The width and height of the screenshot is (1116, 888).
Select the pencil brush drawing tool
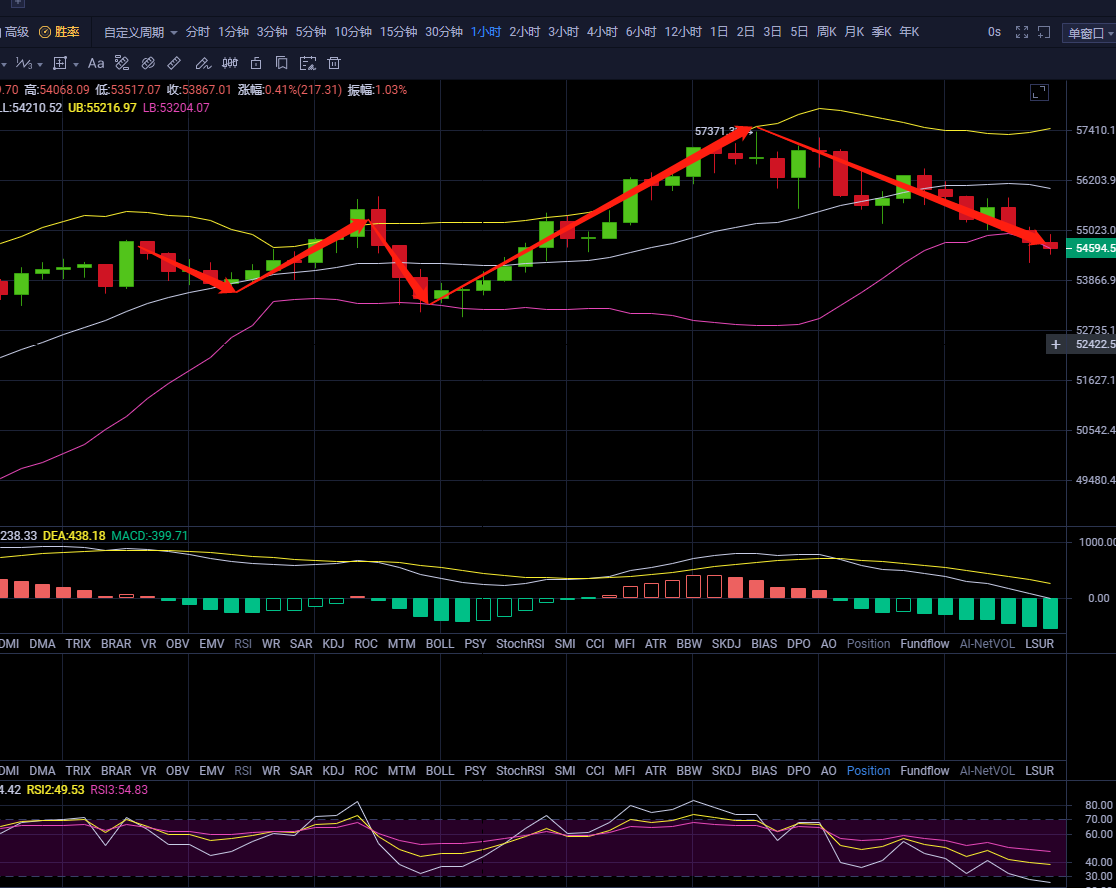202,64
